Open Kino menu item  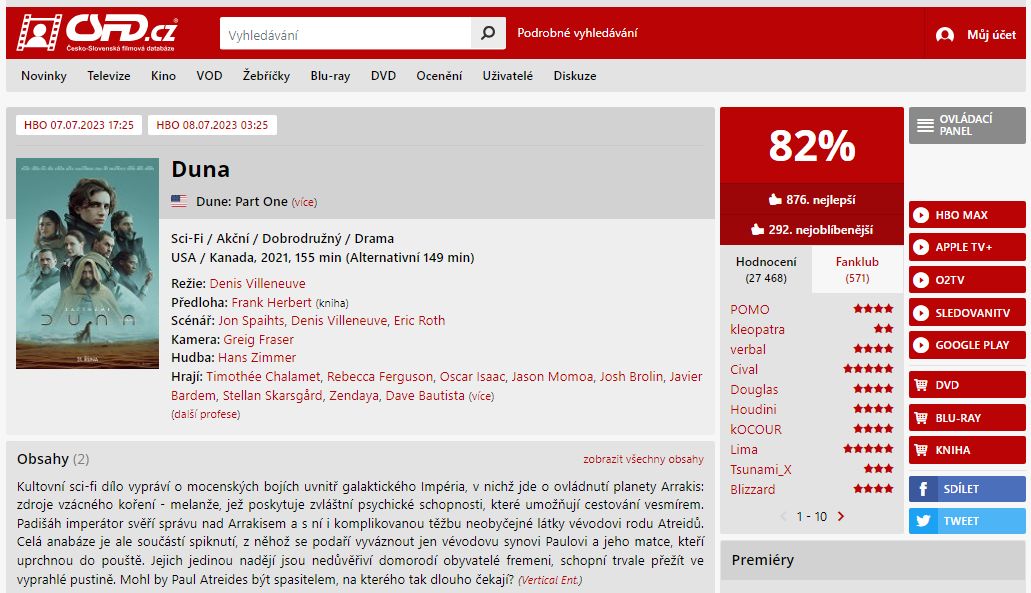point(163,76)
